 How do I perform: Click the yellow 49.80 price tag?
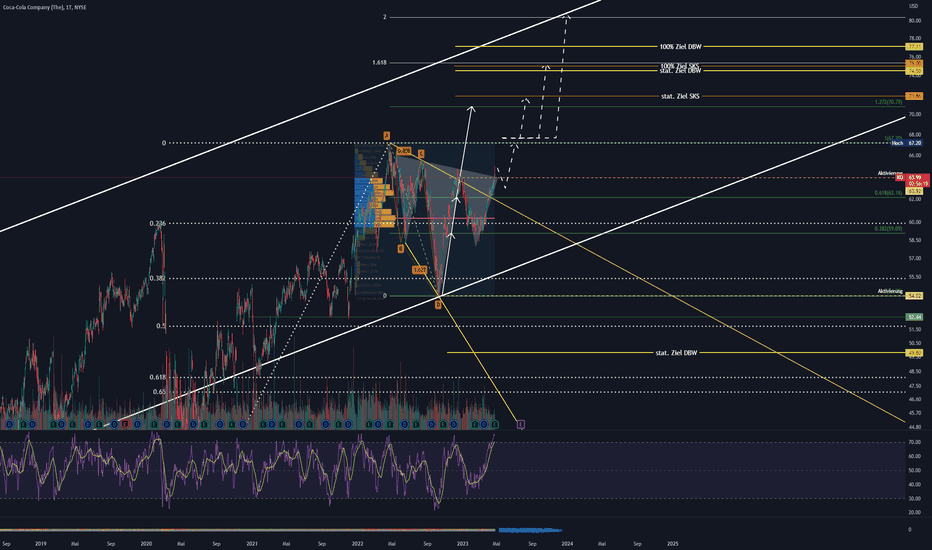tap(914, 353)
